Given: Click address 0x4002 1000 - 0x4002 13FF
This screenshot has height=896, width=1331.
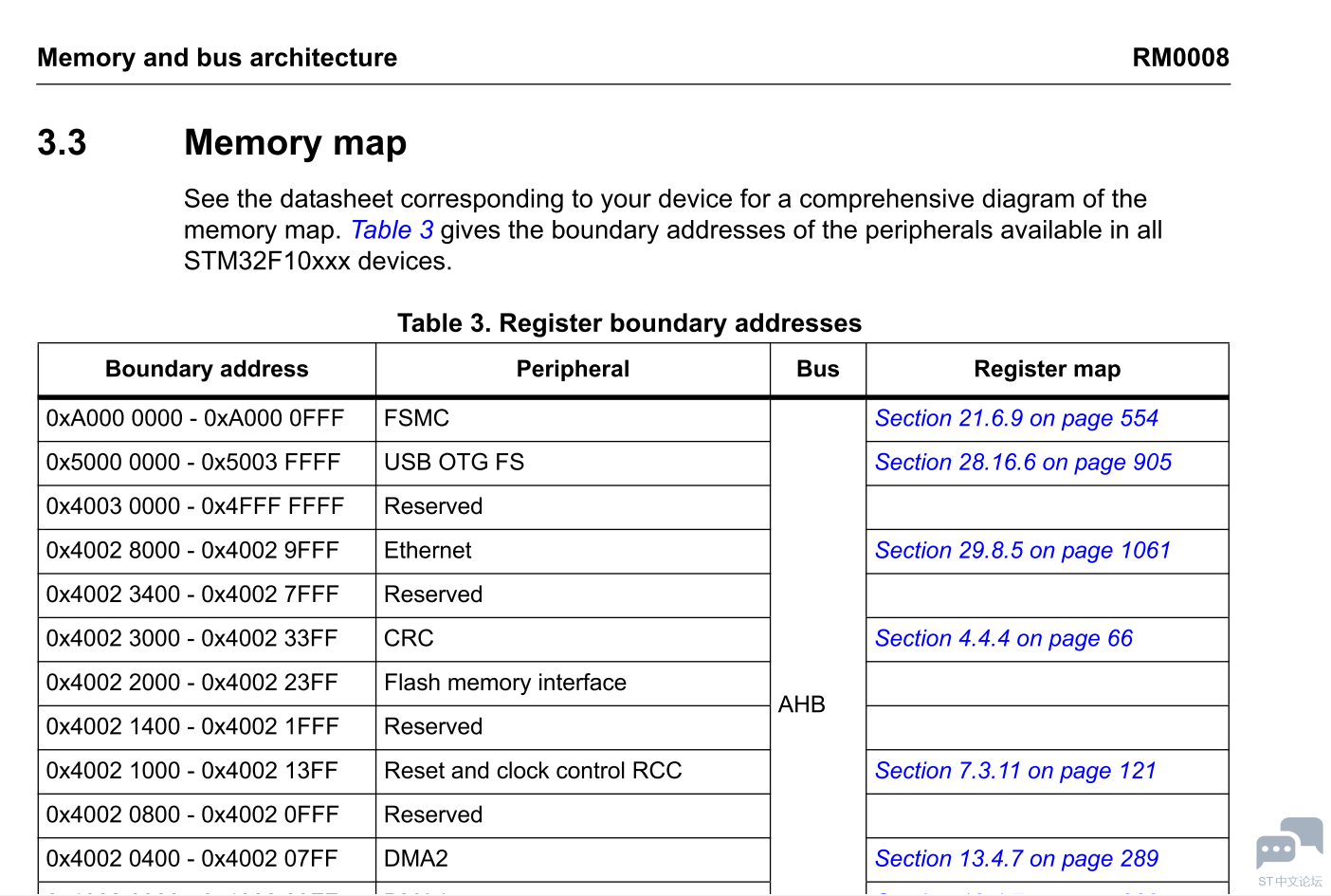Looking at the screenshot, I should 192,771.
